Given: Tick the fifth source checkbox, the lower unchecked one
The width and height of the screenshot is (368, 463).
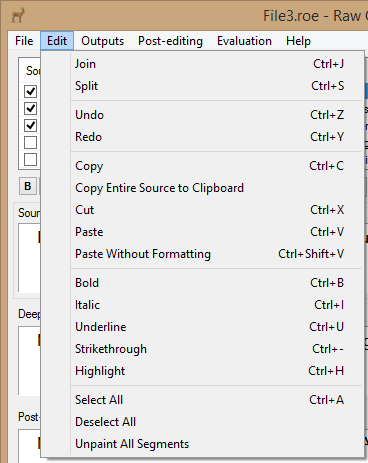Looking at the screenshot, I should [30, 160].
